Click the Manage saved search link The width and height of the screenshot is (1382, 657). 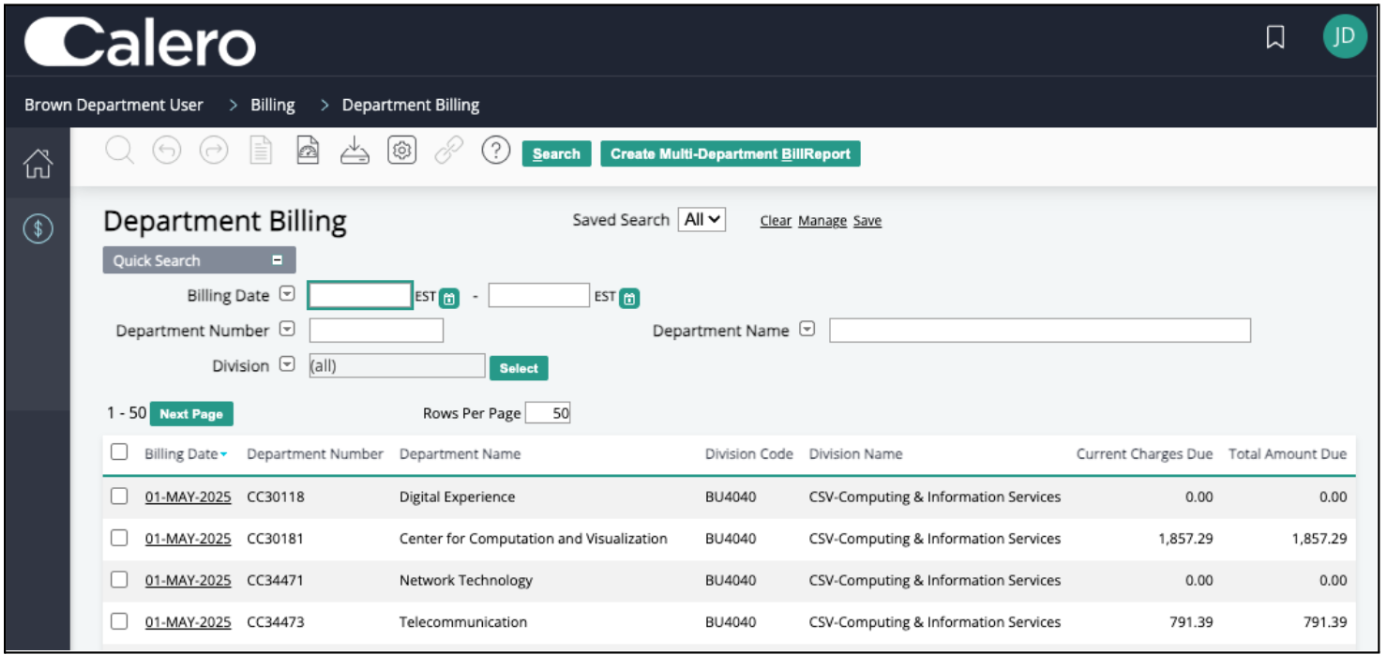[x=822, y=221]
